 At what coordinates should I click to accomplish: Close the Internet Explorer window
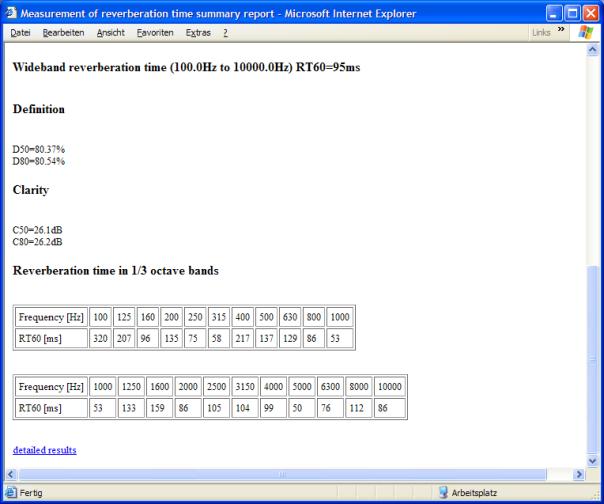point(589,11)
